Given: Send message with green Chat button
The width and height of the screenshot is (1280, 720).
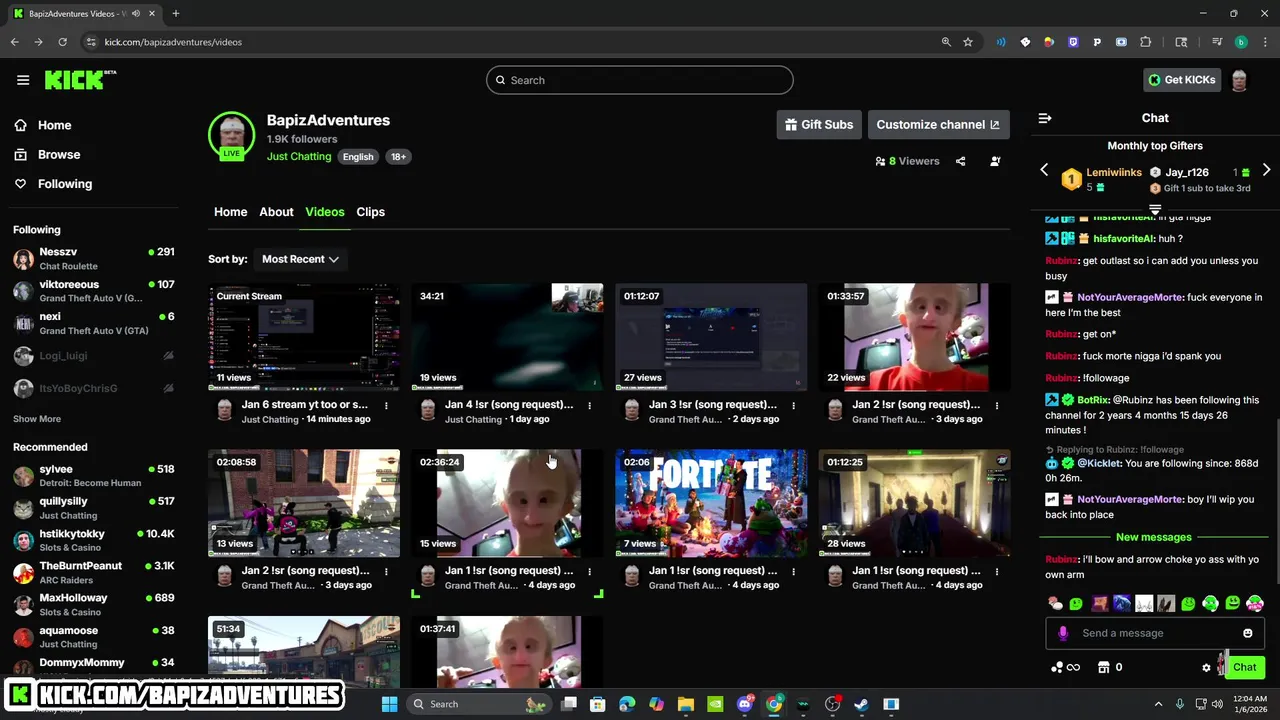Looking at the screenshot, I should tap(1244, 667).
